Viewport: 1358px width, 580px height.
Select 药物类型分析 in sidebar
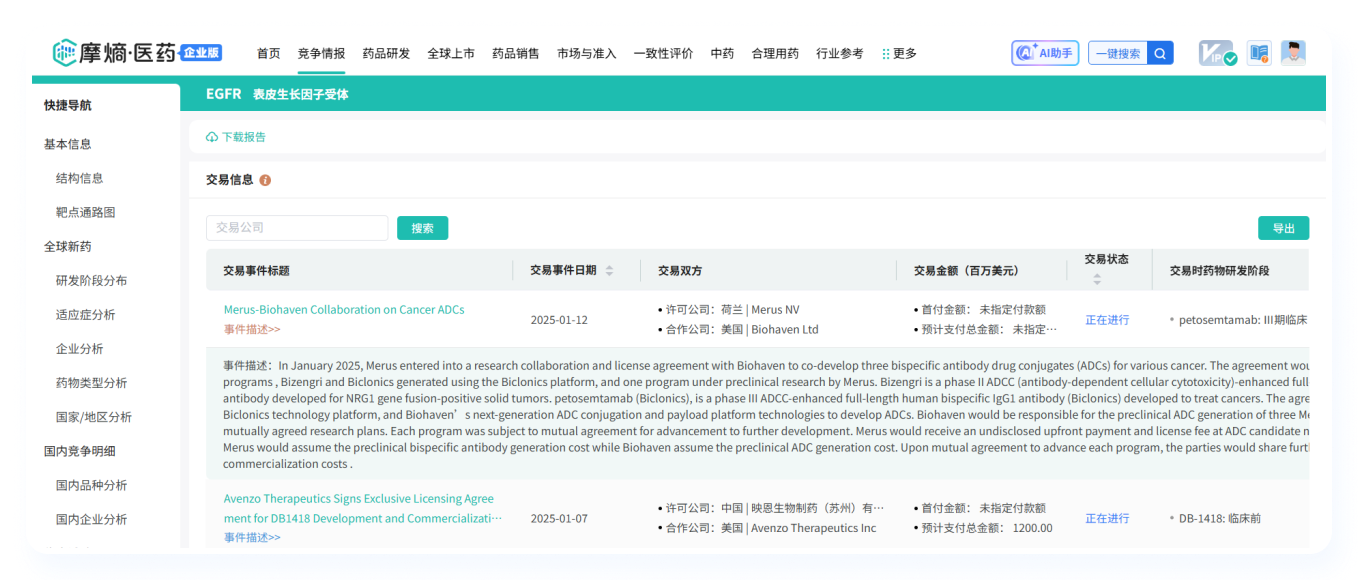coord(92,382)
